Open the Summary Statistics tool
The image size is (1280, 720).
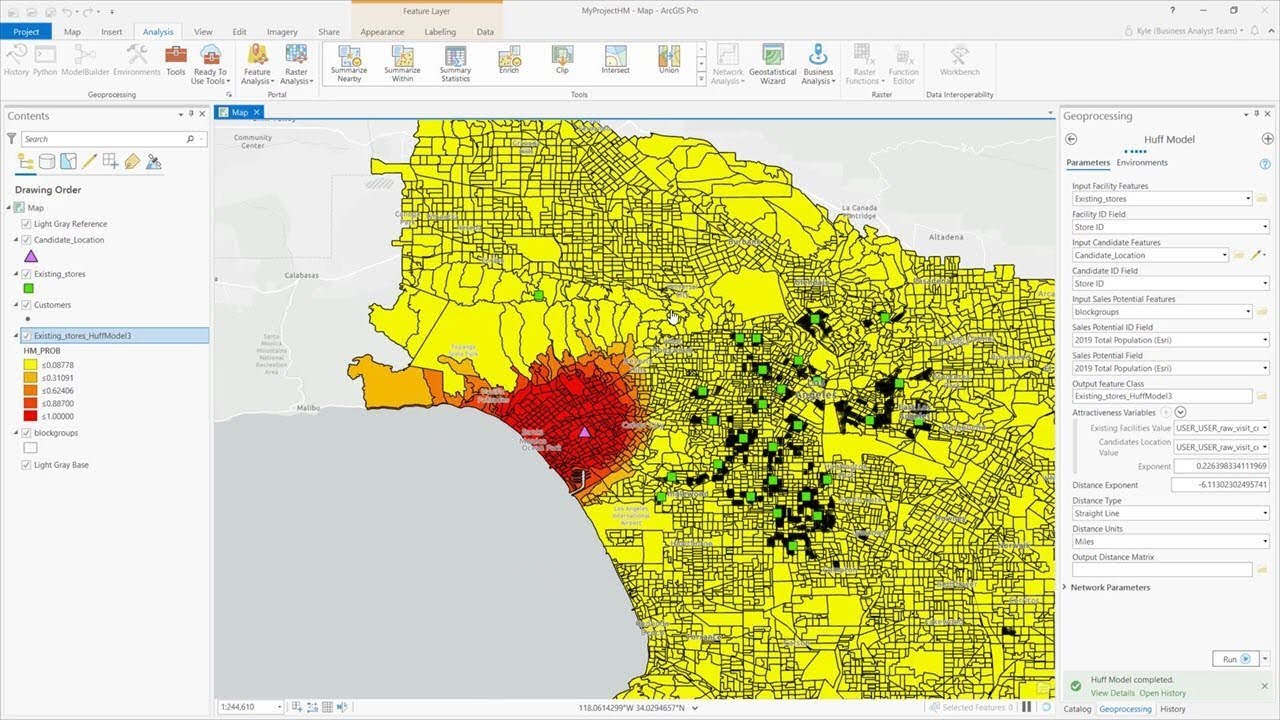pos(455,63)
